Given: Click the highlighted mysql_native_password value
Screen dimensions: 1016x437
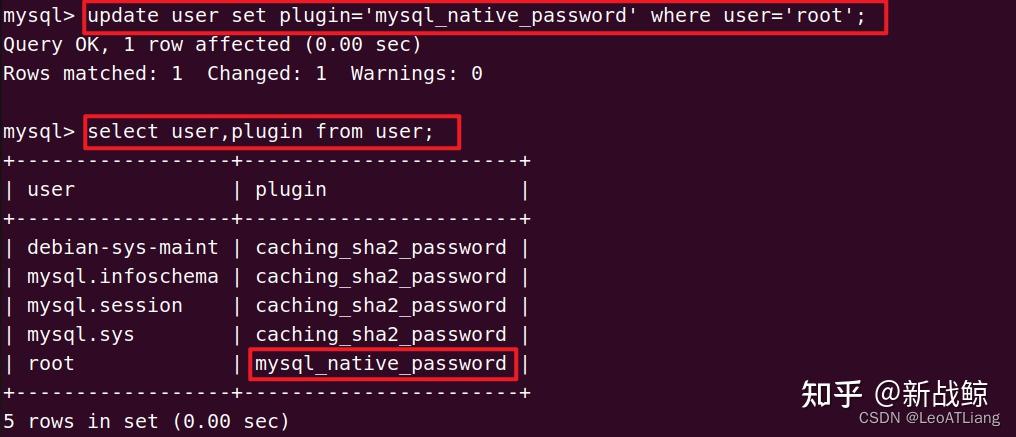Looking at the screenshot, I should 381,364.
